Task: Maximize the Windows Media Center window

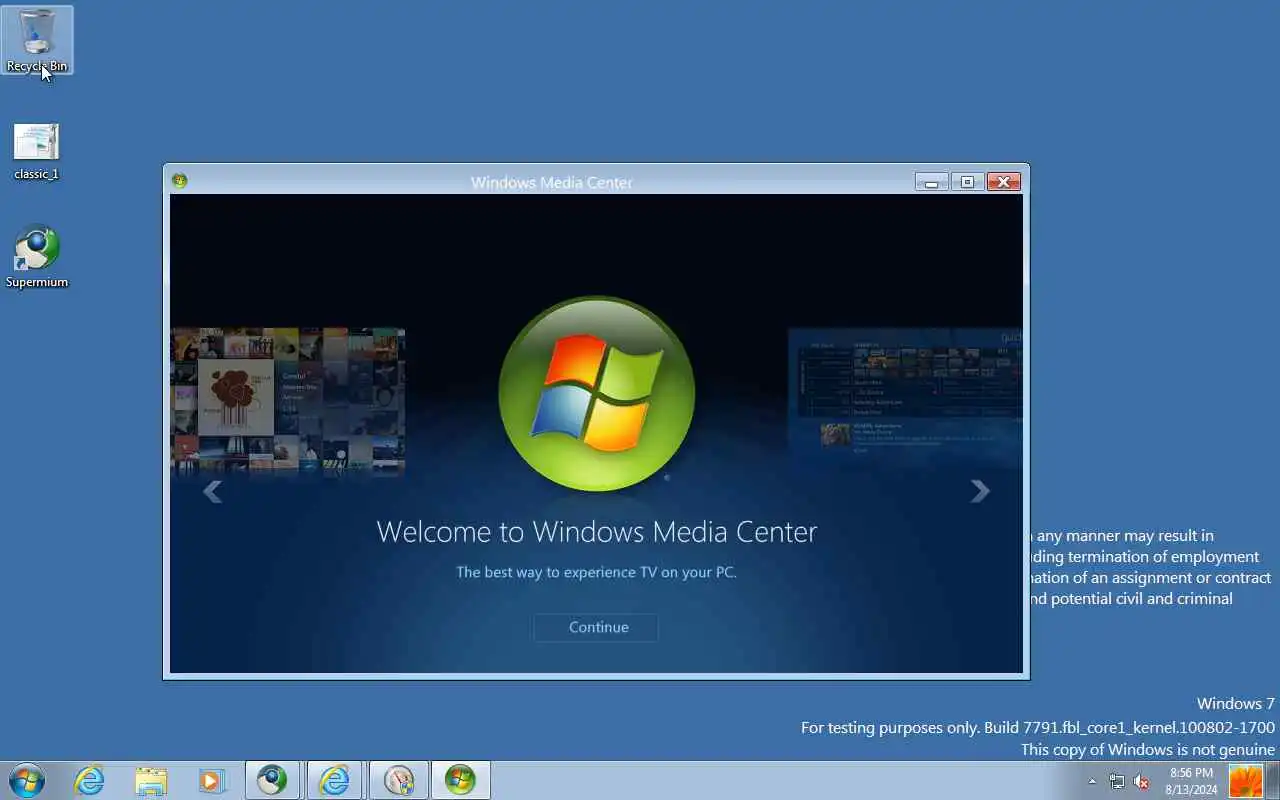Action: click(967, 182)
